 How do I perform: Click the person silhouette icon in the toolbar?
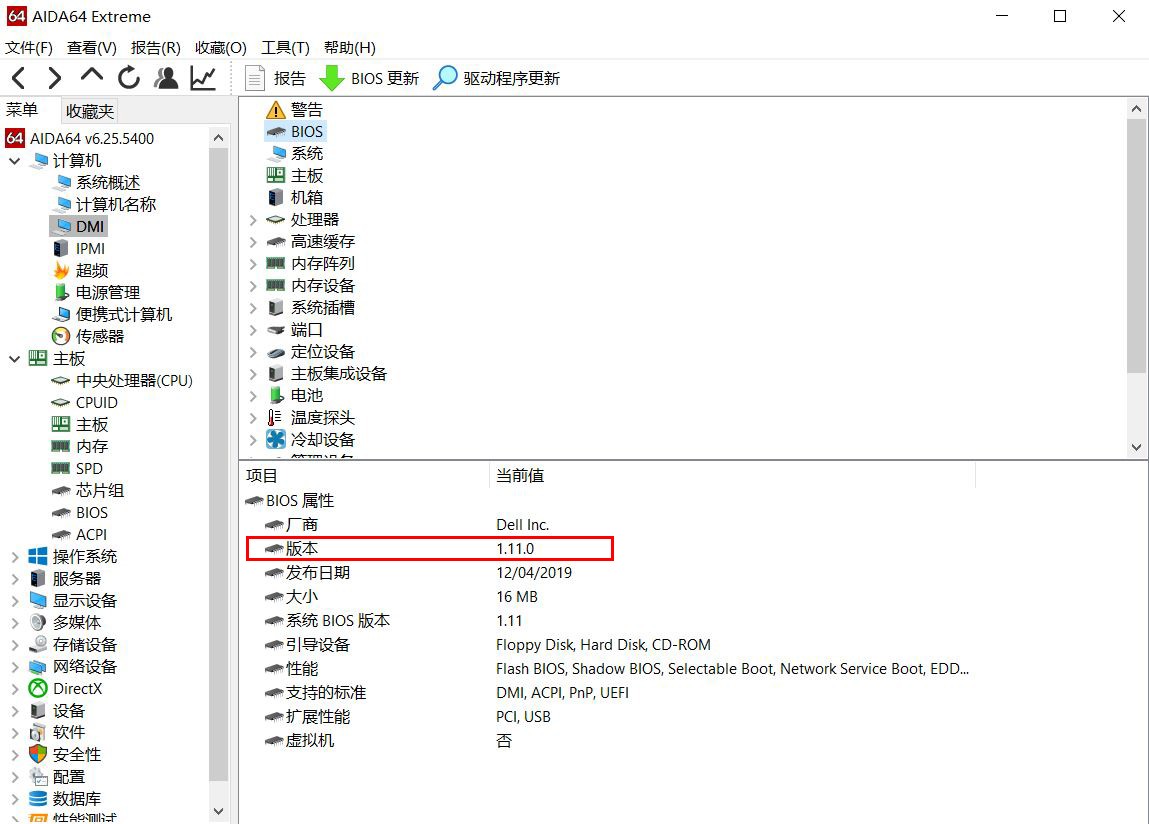166,77
